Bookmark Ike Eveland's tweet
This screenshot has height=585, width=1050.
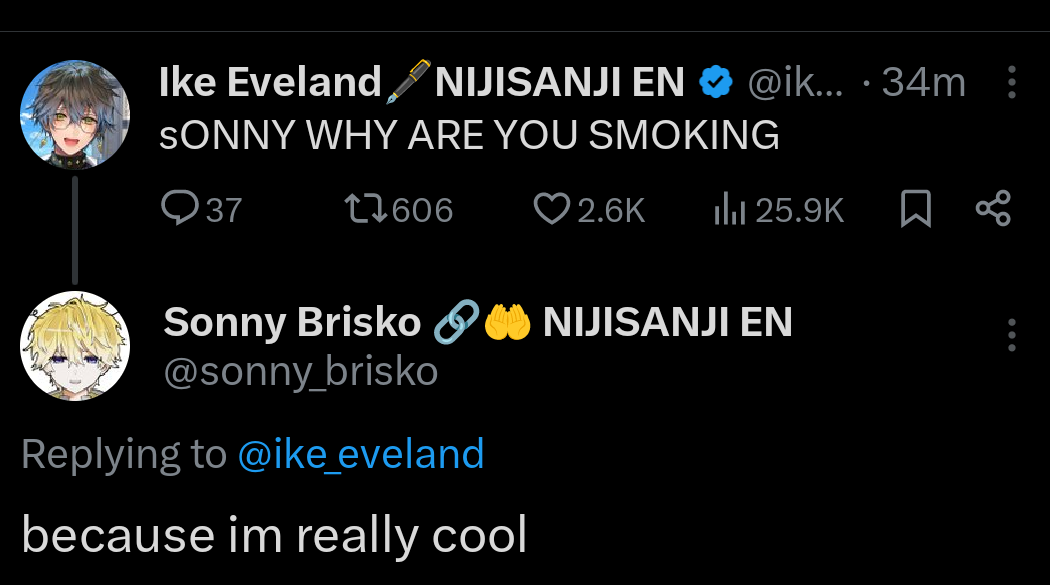coord(916,209)
